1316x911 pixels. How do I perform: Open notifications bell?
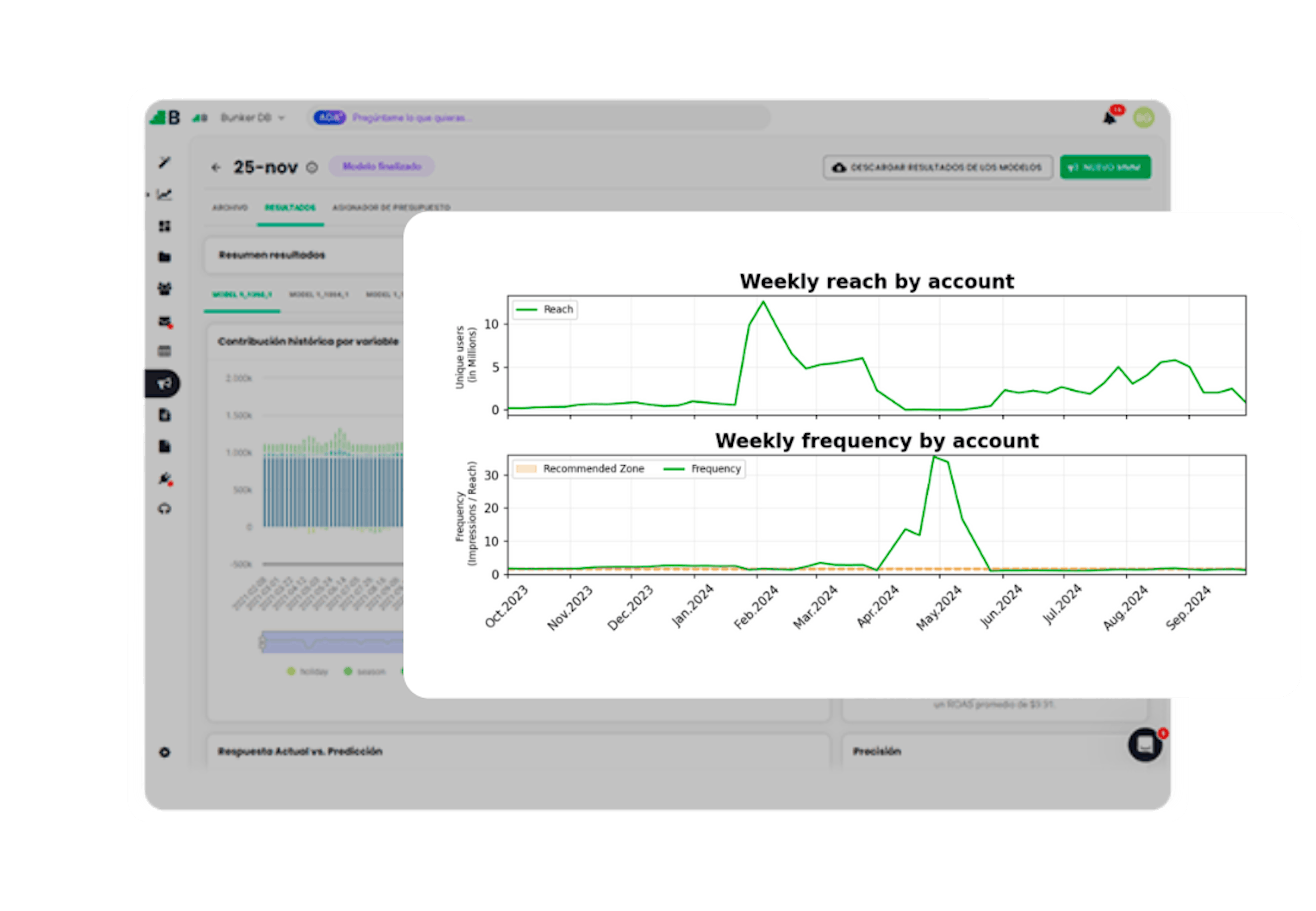pos(1109,118)
